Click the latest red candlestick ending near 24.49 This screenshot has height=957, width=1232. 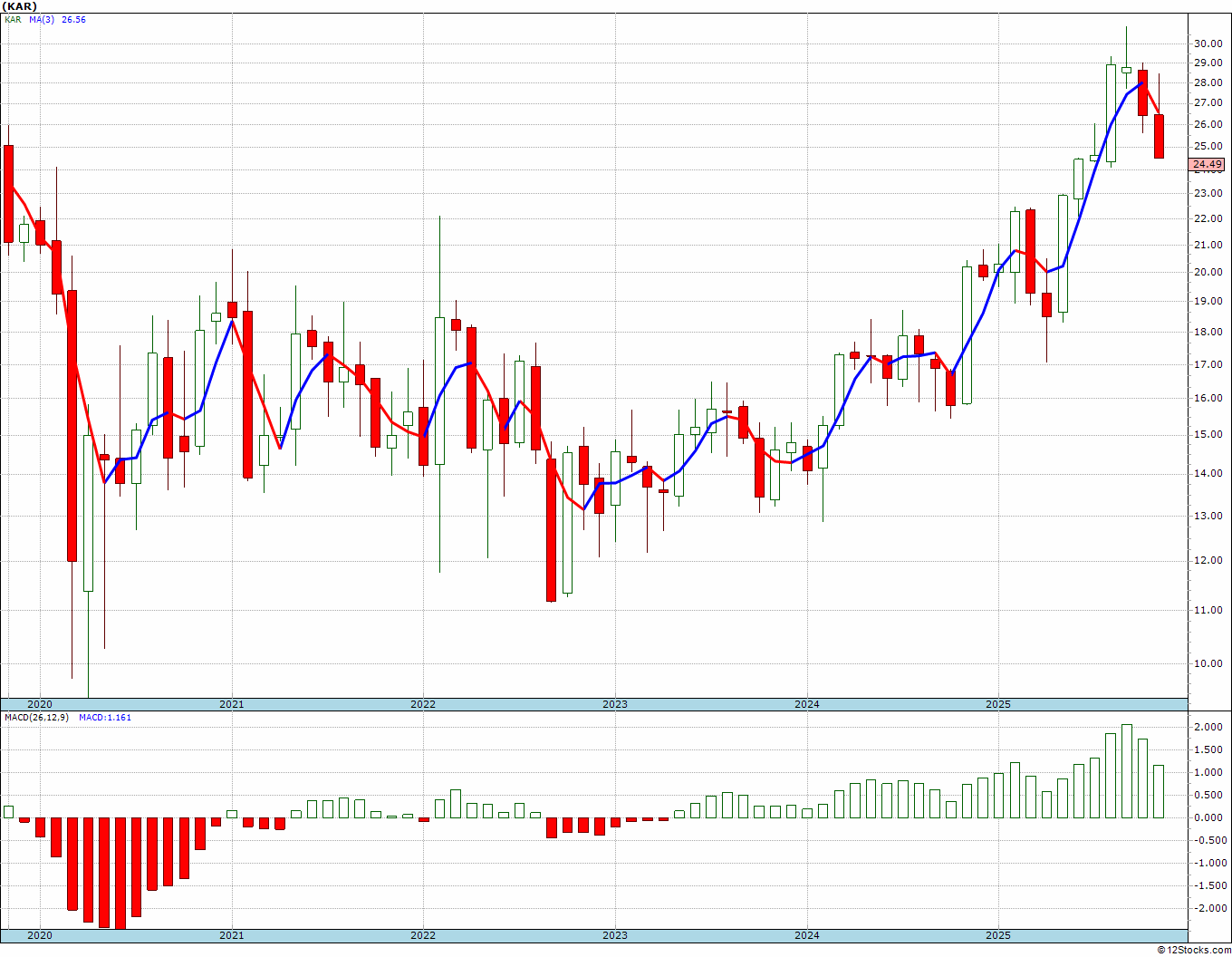[x=1159, y=136]
